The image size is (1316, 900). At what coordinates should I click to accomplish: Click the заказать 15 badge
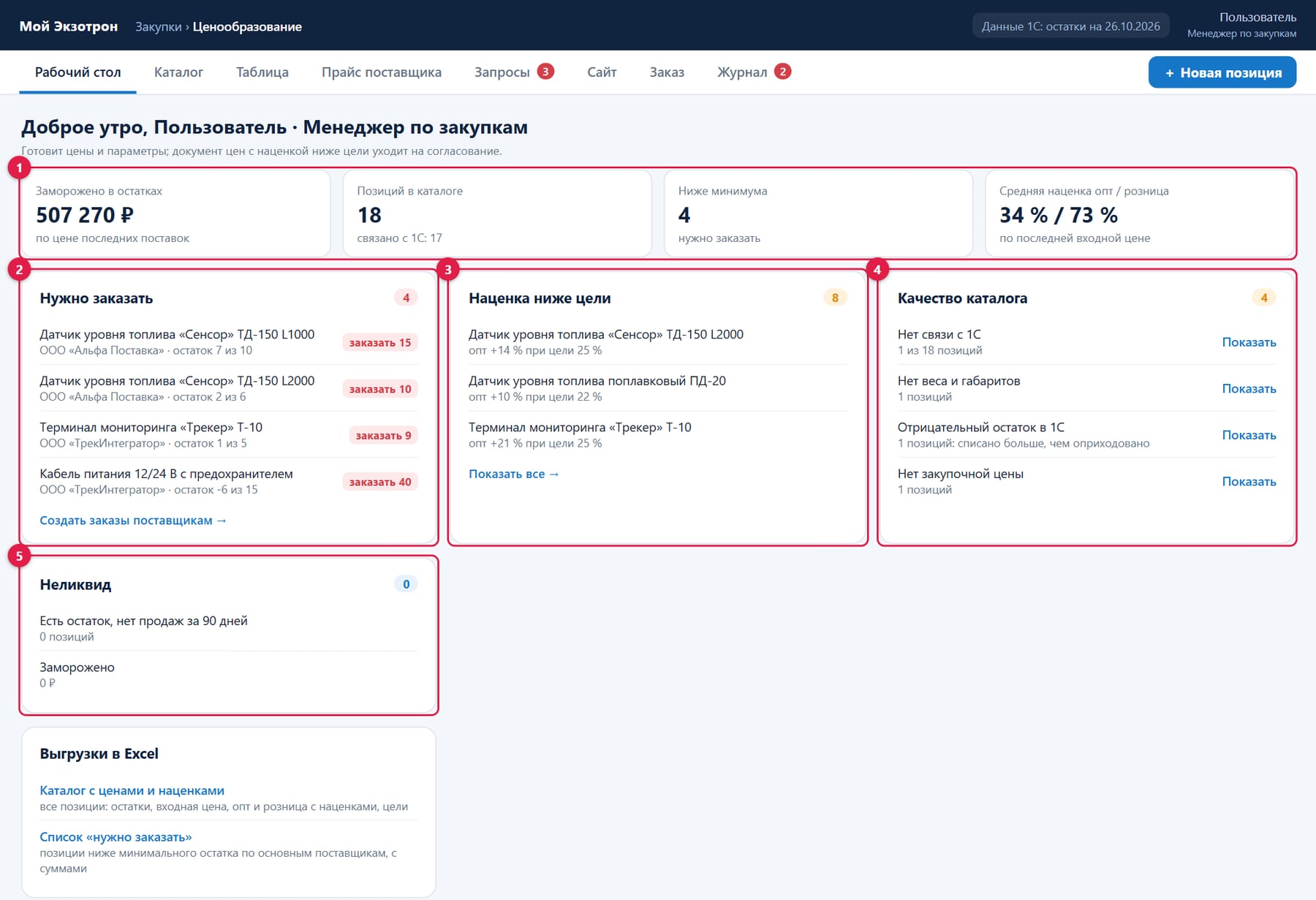380,342
